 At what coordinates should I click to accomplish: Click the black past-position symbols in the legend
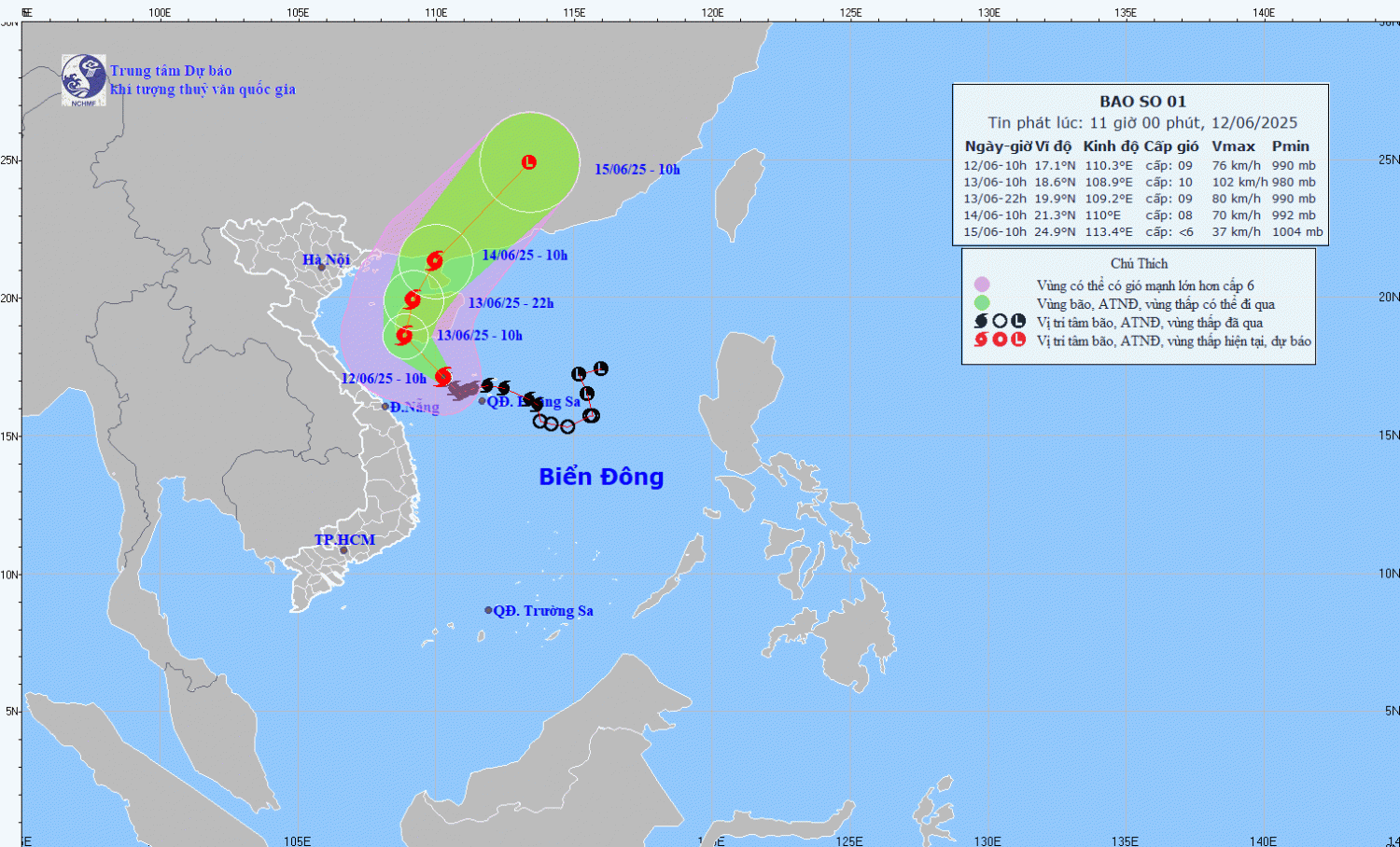(x=1000, y=322)
